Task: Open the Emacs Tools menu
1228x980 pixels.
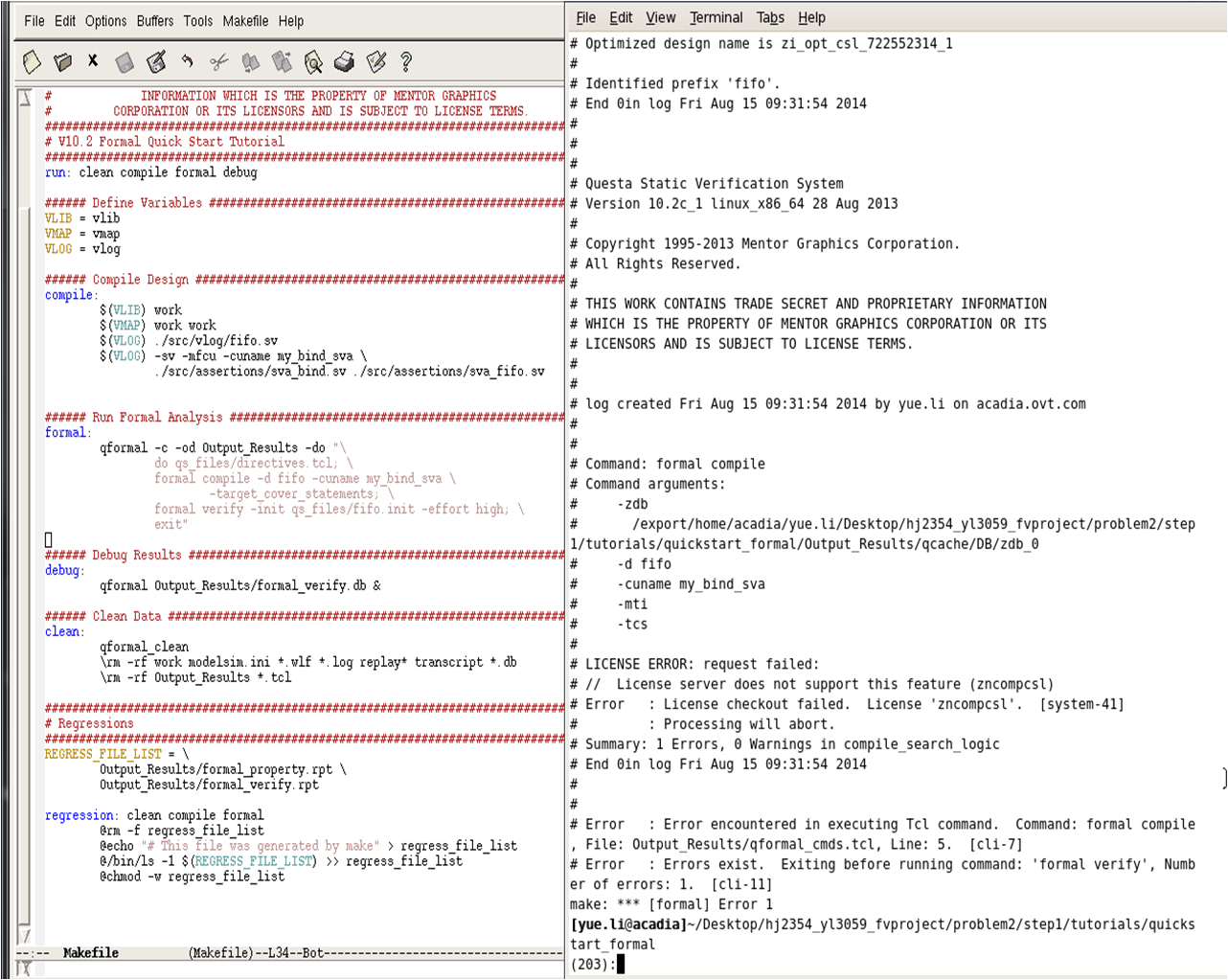Action: [x=197, y=21]
